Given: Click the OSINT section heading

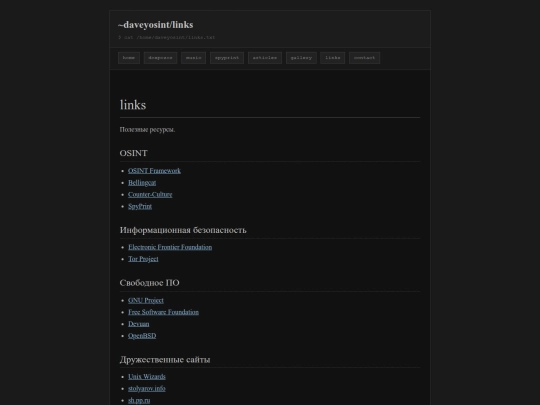Looking at the screenshot, I should tap(134, 153).
